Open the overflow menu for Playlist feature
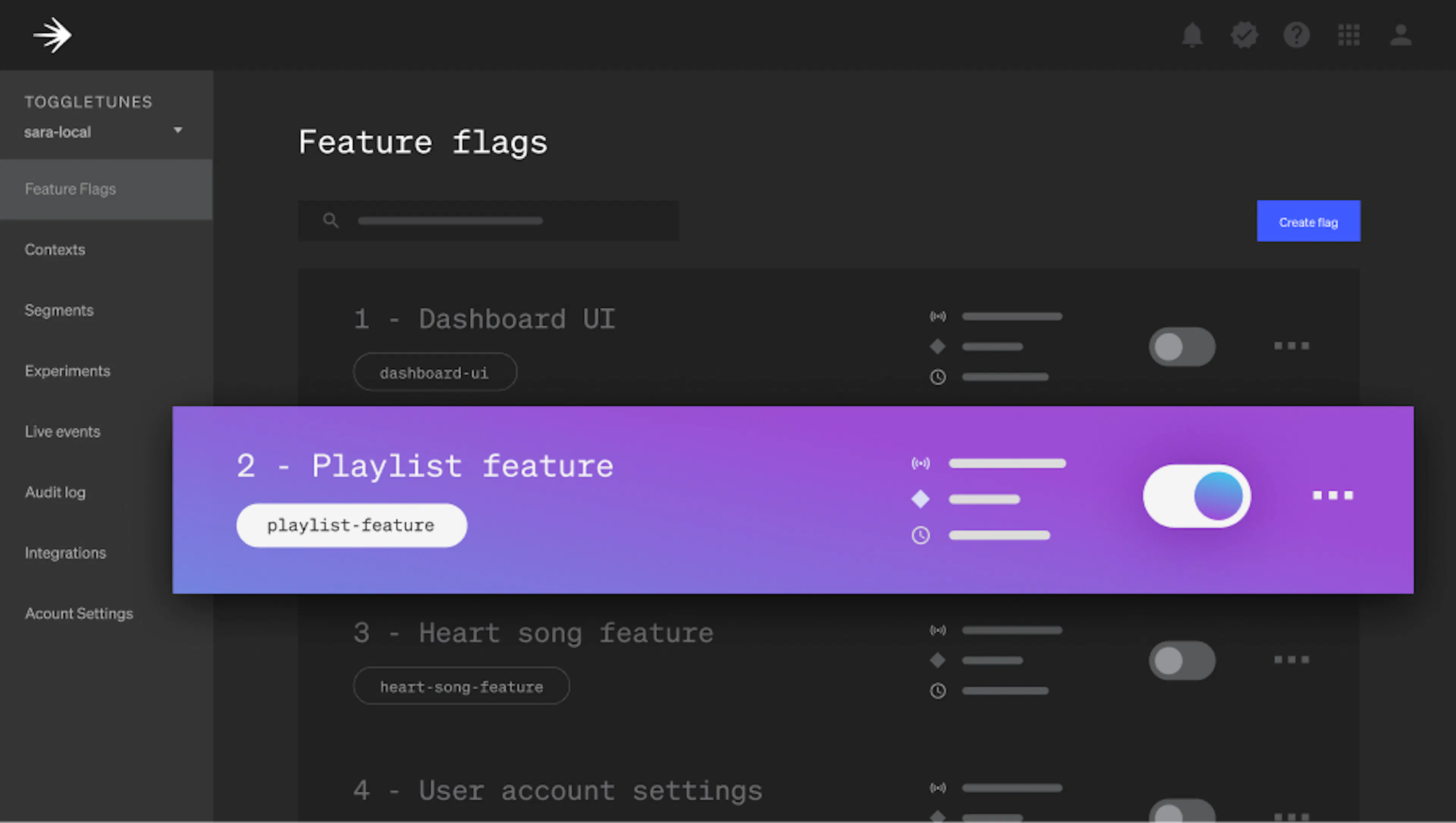 click(x=1332, y=496)
